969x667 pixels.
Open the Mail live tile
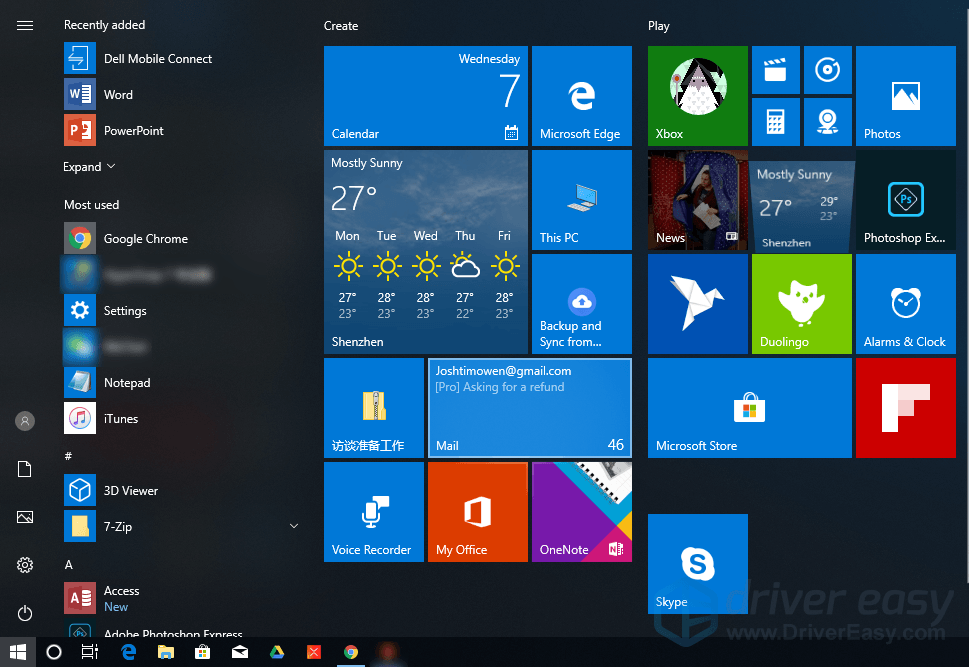click(530, 408)
